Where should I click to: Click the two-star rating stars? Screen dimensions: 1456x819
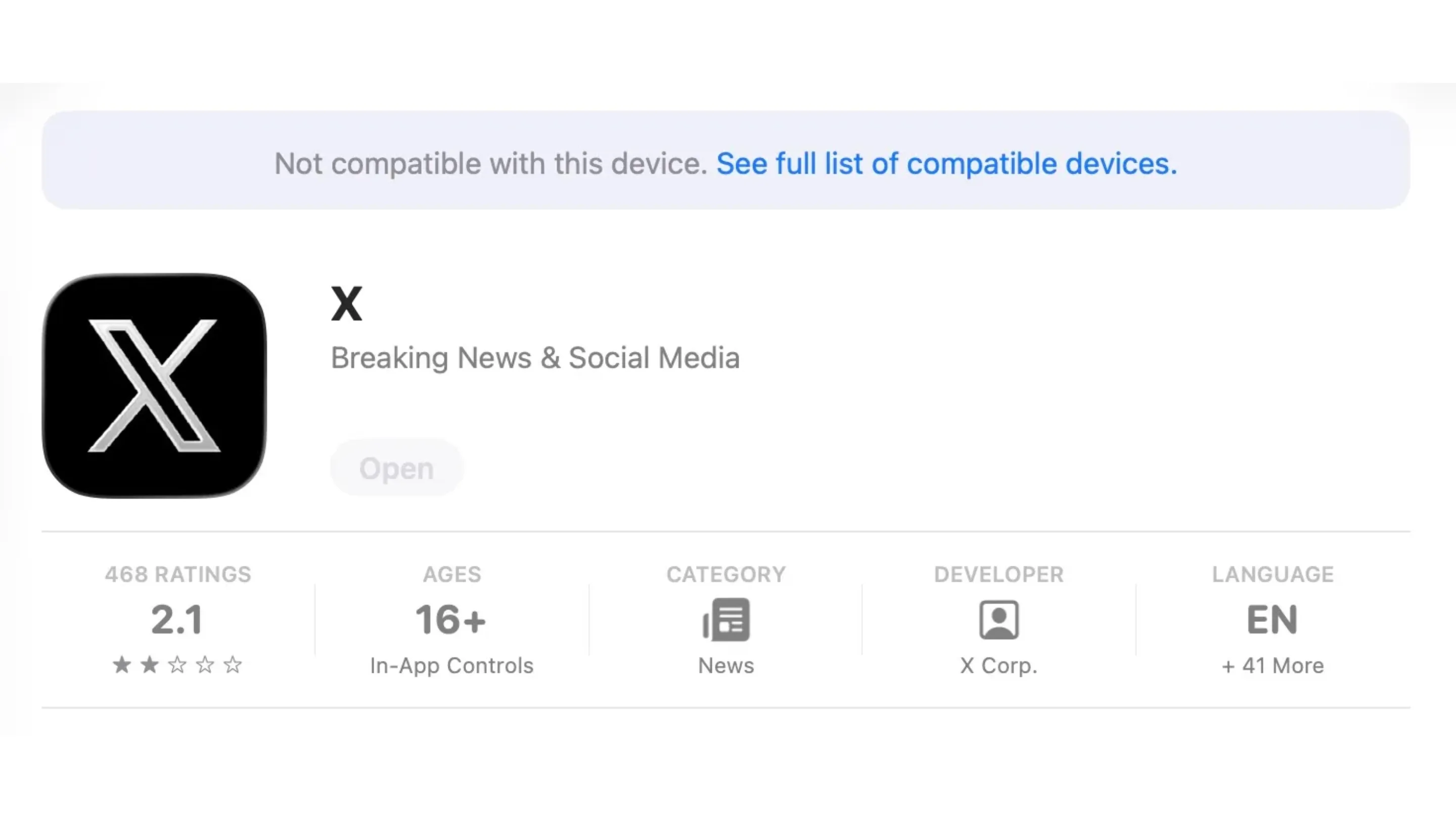pyautogui.click(x=177, y=665)
